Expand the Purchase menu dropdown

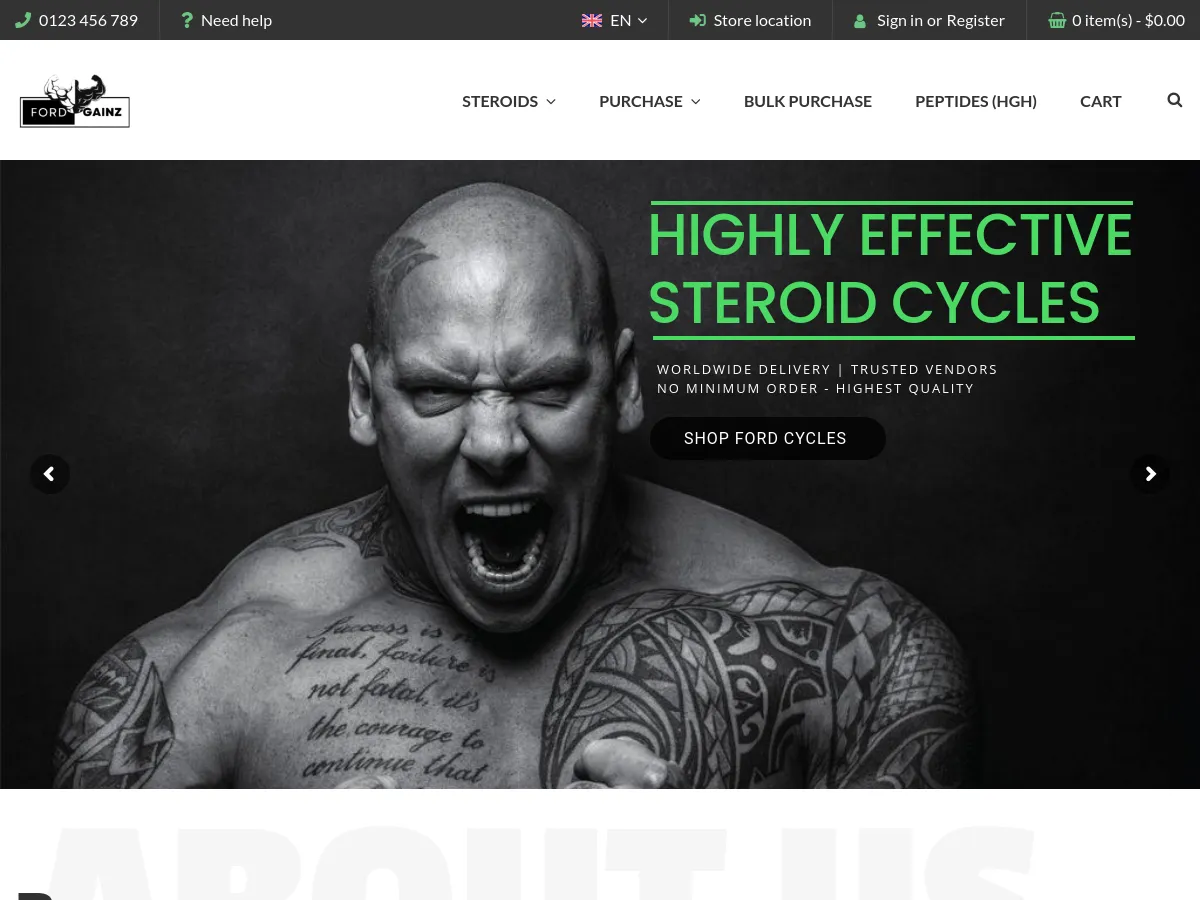click(650, 101)
